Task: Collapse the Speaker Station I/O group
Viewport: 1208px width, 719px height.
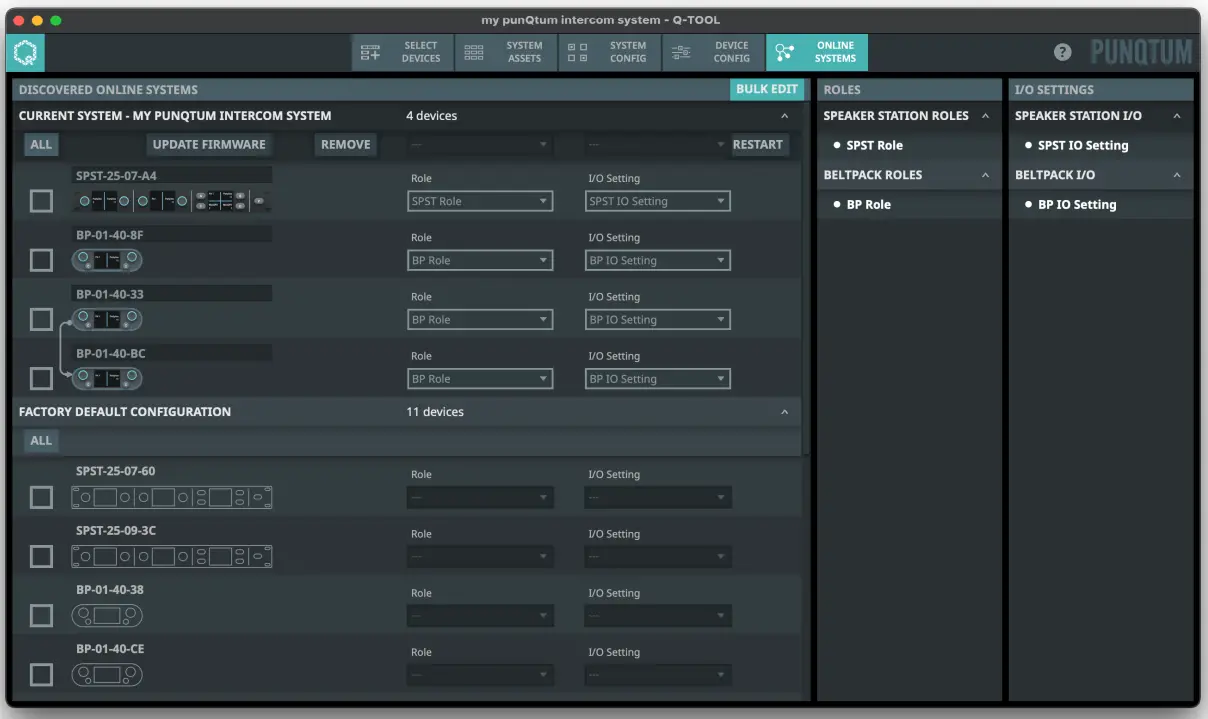Action: [1176, 116]
